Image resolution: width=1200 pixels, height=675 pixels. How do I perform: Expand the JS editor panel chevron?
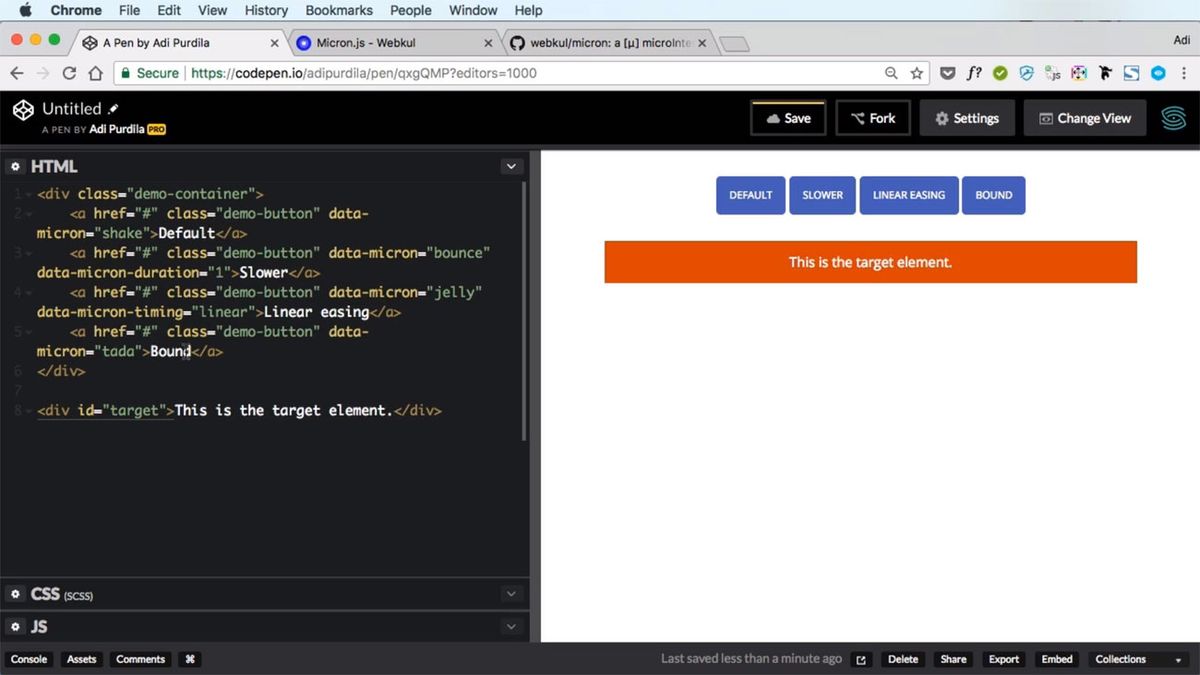point(512,626)
